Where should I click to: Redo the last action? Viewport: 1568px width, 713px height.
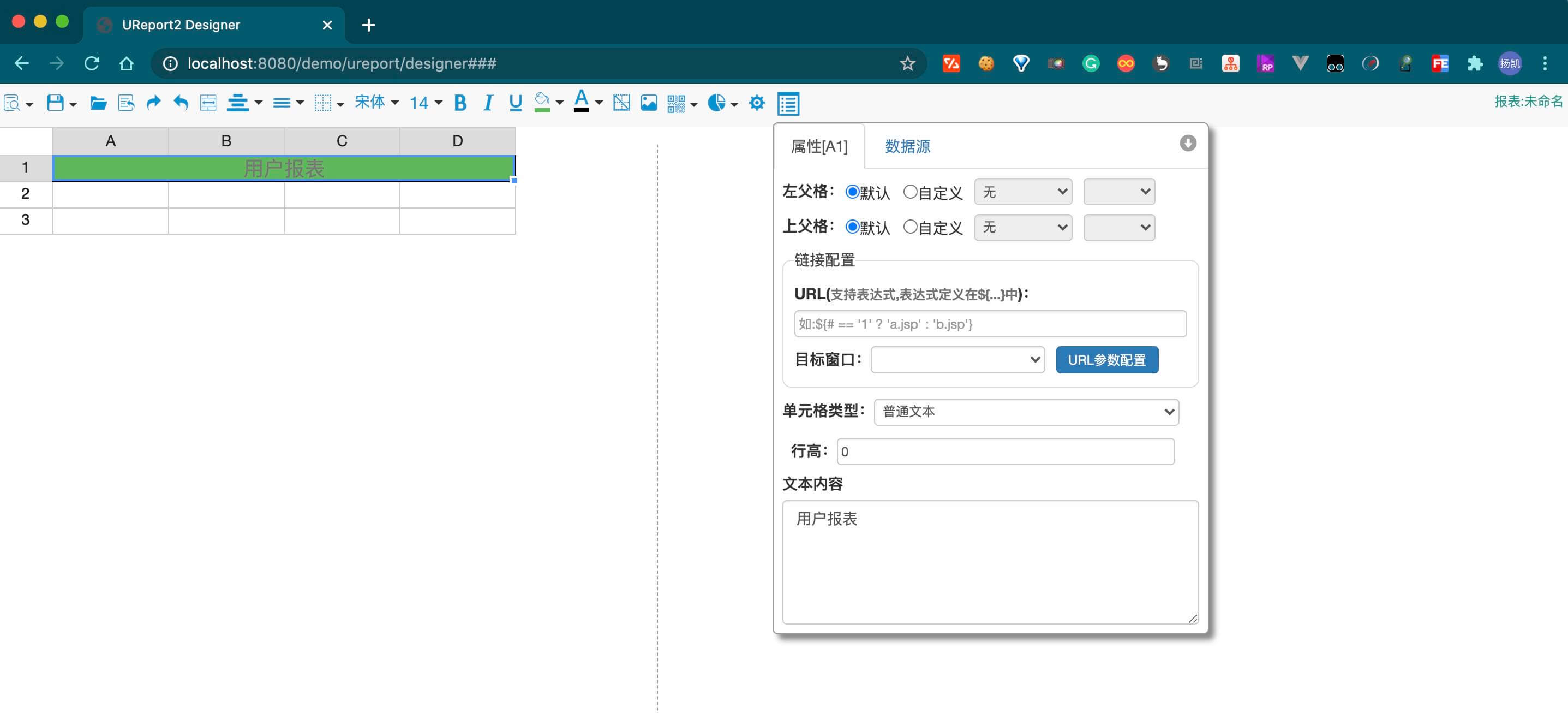(153, 102)
